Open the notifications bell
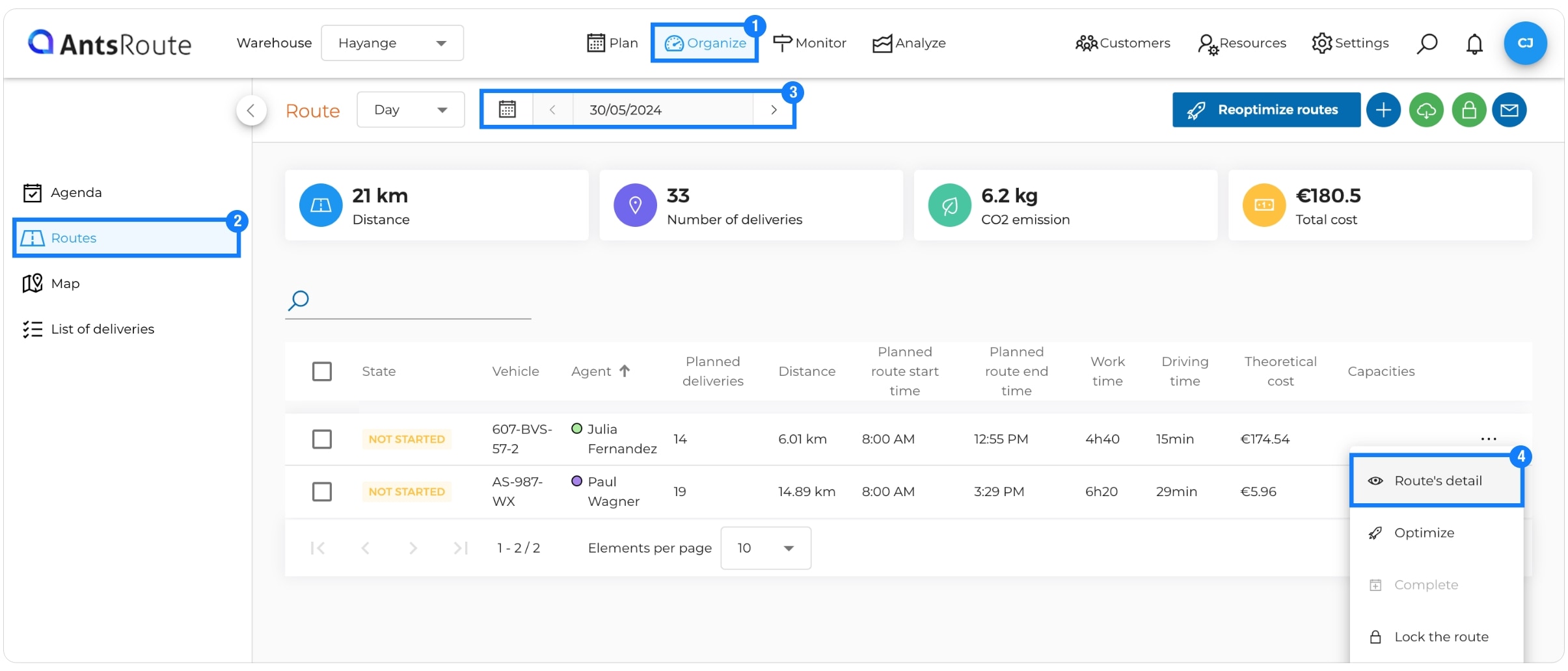The image size is (1568, 671). pyautogui.click(x=1474, y=44)
